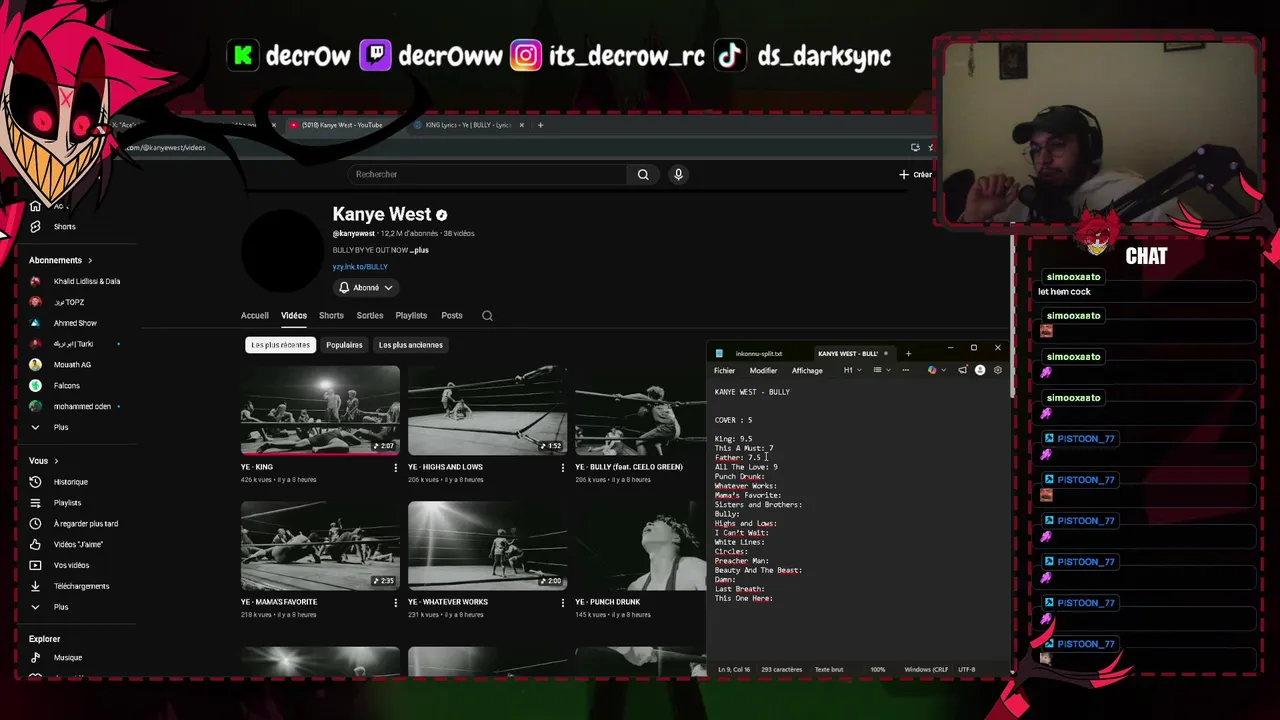Expand the Abonnements section chevron
The height and width of the screenshot is (720, 1280).
click(89, 260)
